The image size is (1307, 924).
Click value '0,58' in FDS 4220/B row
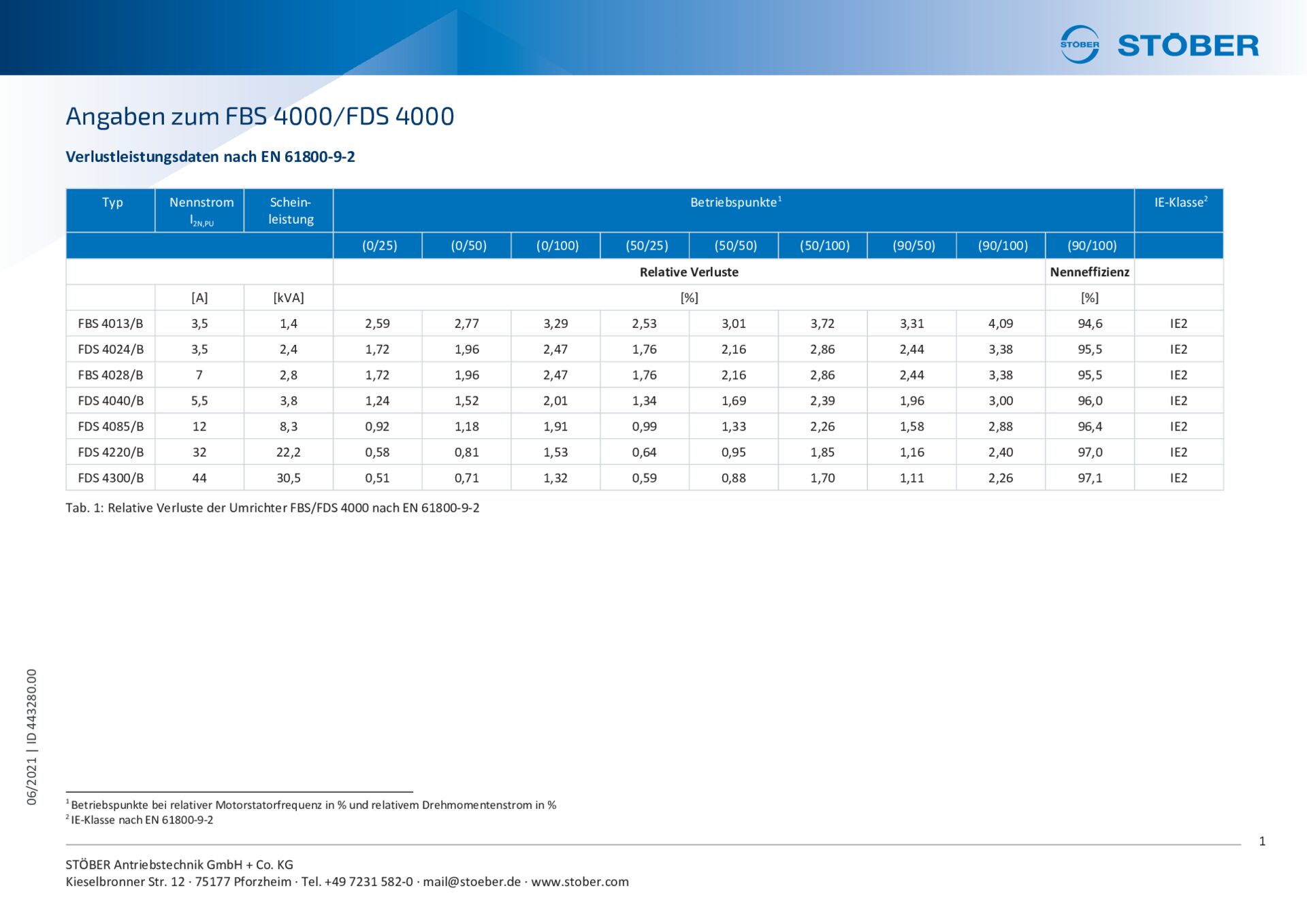pyautogui.click(x=377, y=452)
